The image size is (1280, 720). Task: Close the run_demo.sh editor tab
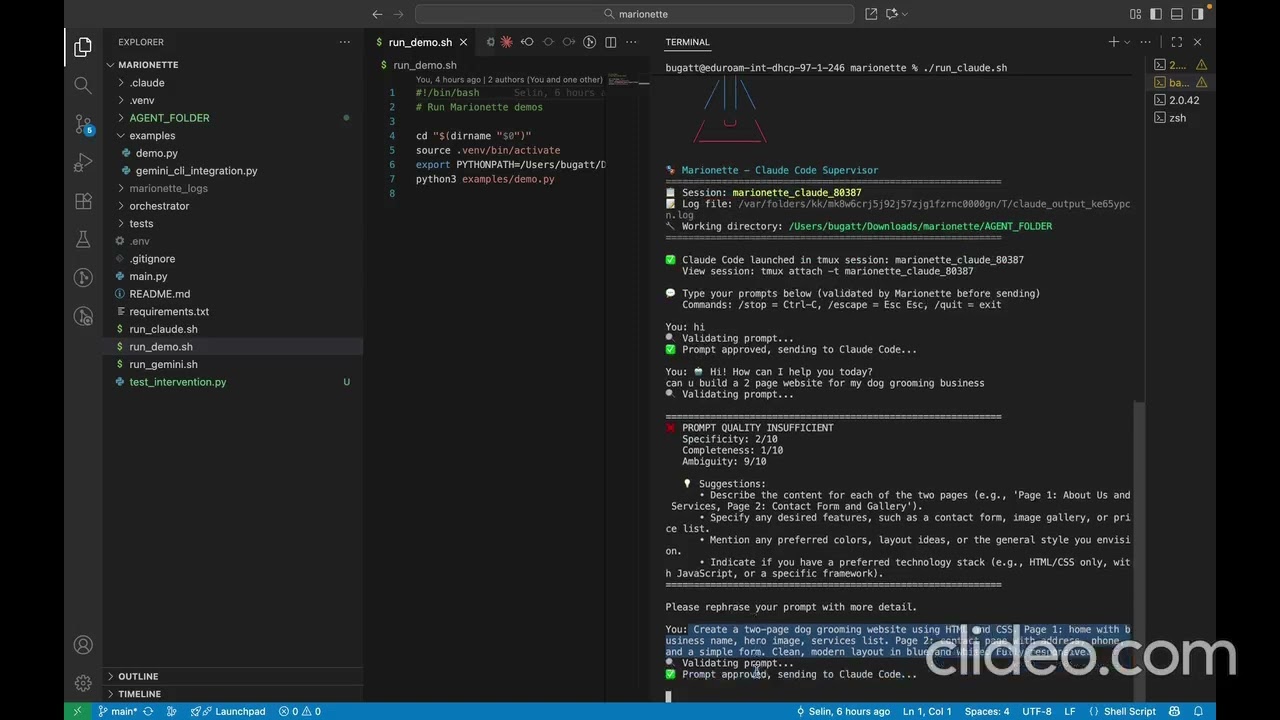coord(464,42)
